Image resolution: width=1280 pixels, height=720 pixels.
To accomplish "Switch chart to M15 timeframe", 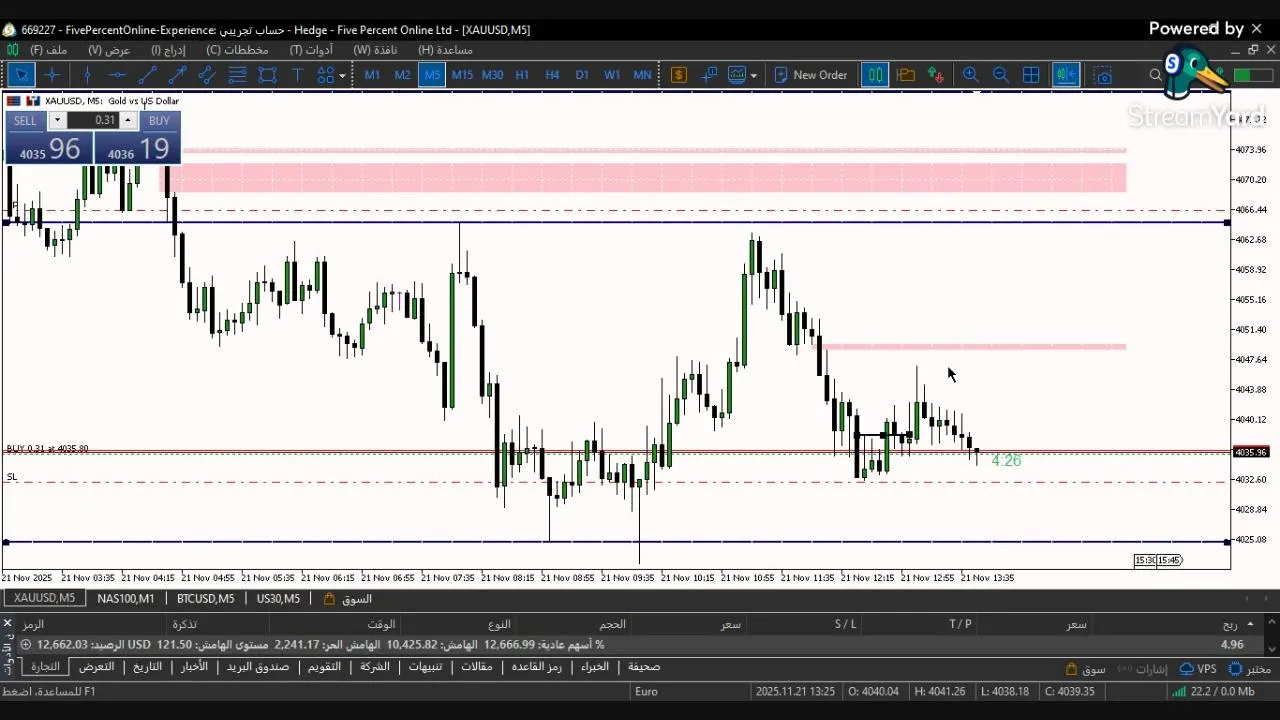I will point(462,75).
